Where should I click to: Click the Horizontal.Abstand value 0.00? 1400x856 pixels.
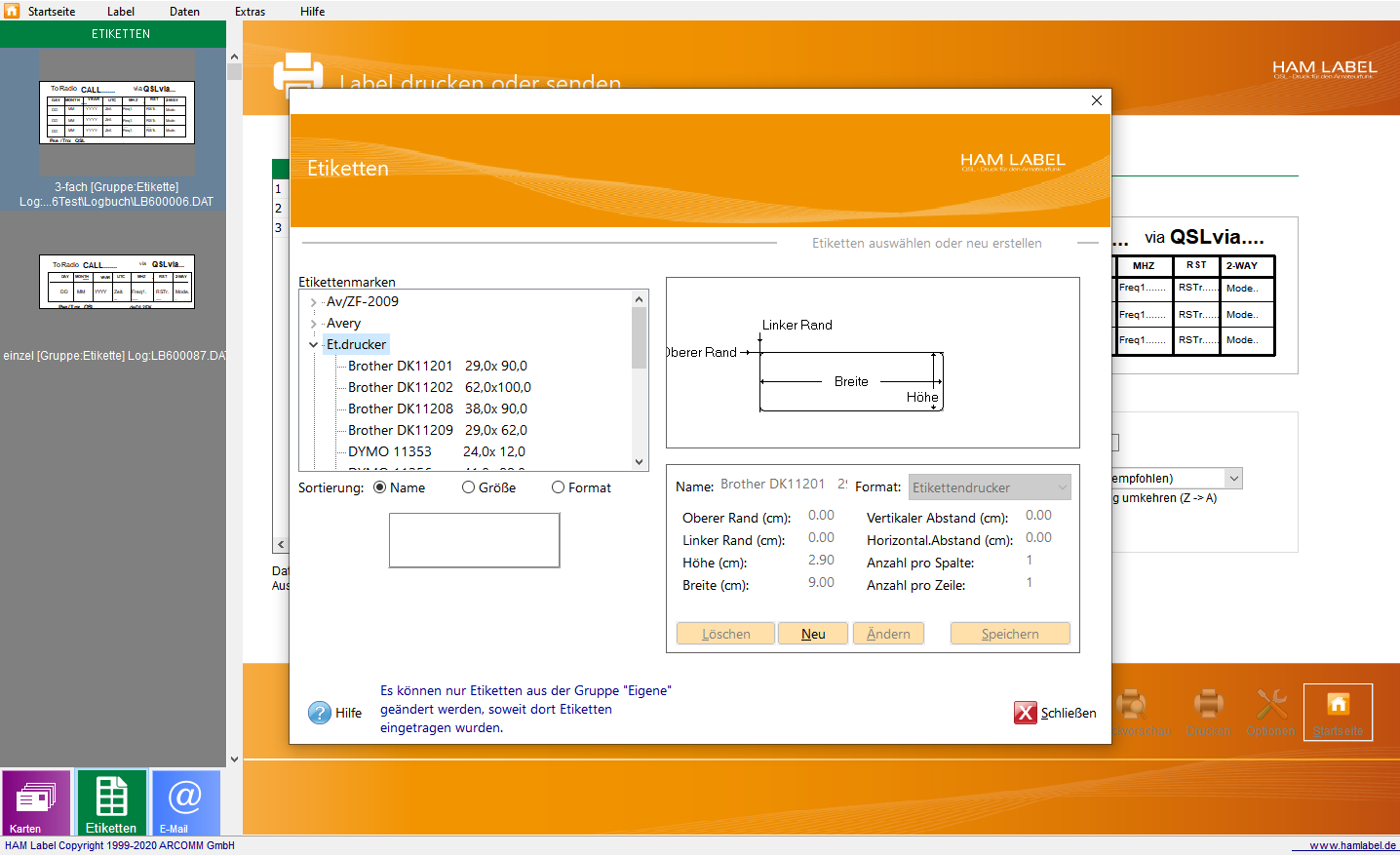pos(1038,538)
